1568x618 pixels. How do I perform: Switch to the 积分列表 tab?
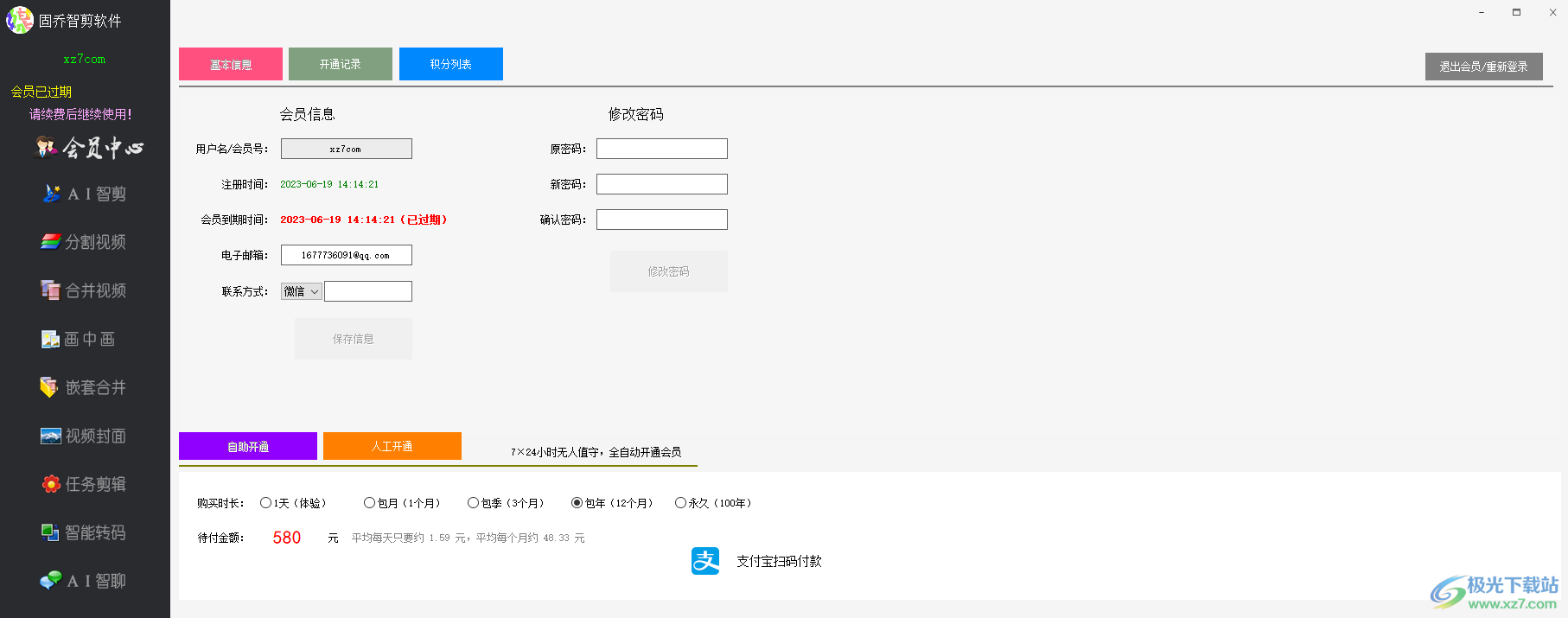[x=451, y=64]
